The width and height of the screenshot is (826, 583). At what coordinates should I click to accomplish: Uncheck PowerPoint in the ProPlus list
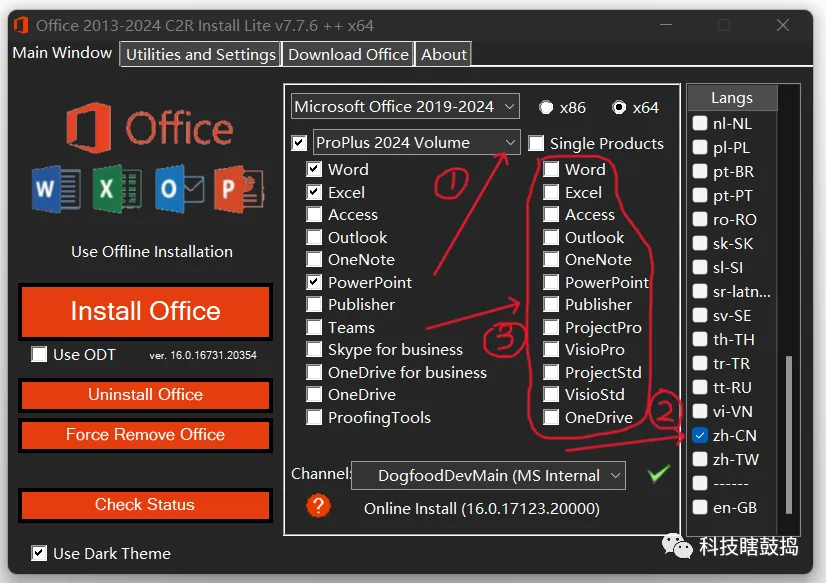point(314,282)
